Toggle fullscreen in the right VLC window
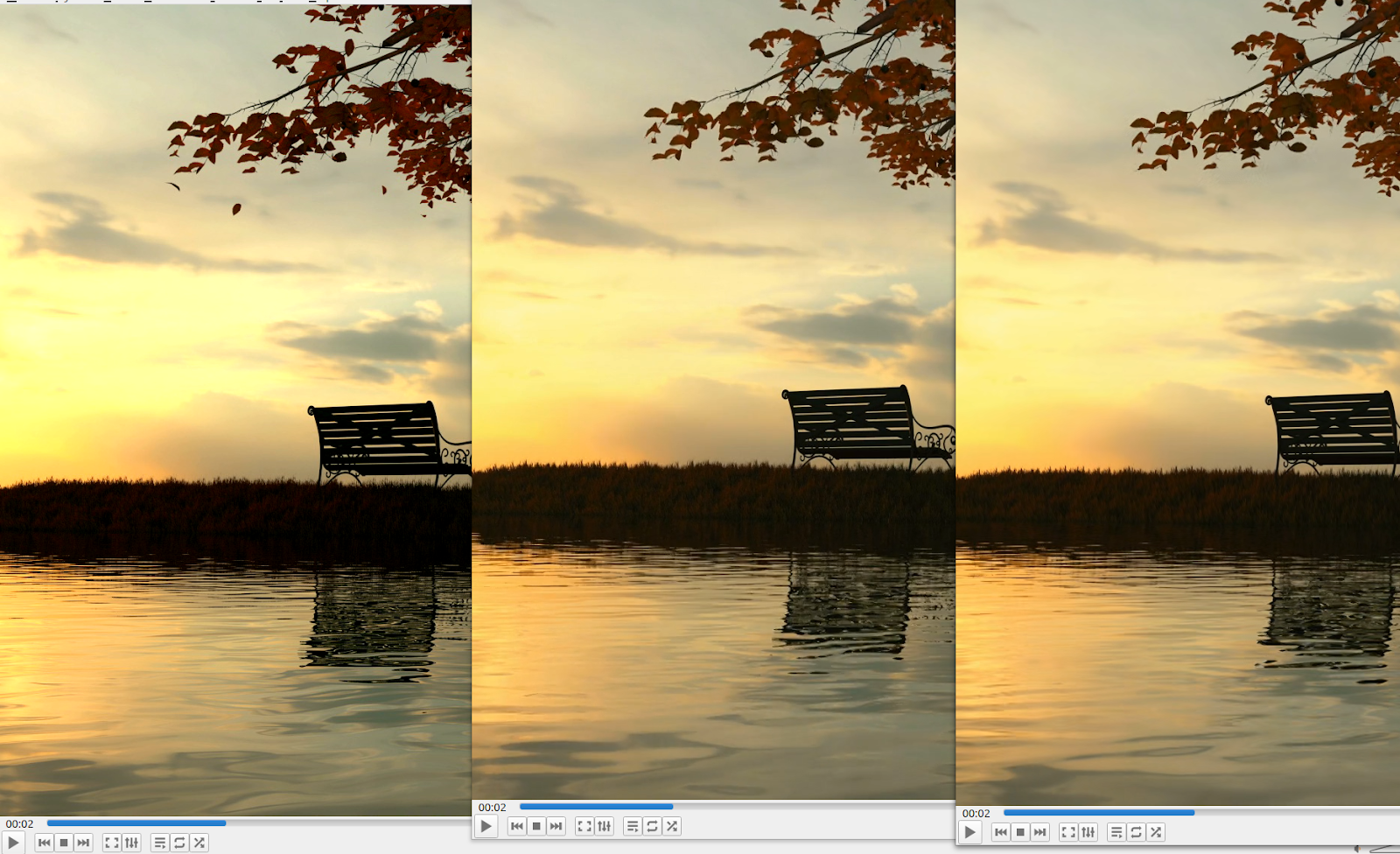This screenshot has width=1400, height=854. click(x=1068, y=832)
